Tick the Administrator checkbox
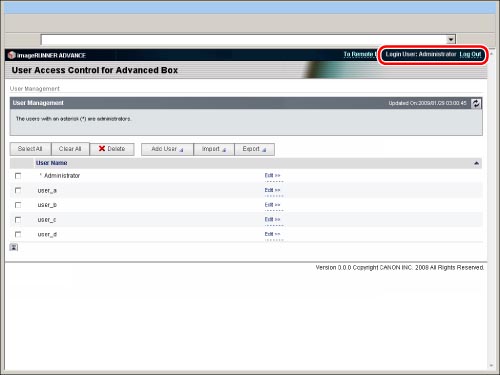 point(18,176)
